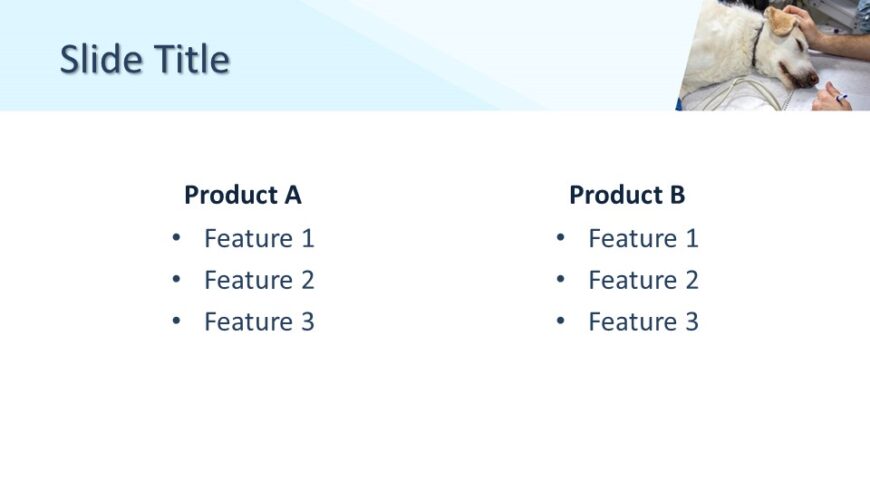This screenshot has width=870, height=489.
Task: Click the bullet before Product A Feature 3
Action: [176, 320]
